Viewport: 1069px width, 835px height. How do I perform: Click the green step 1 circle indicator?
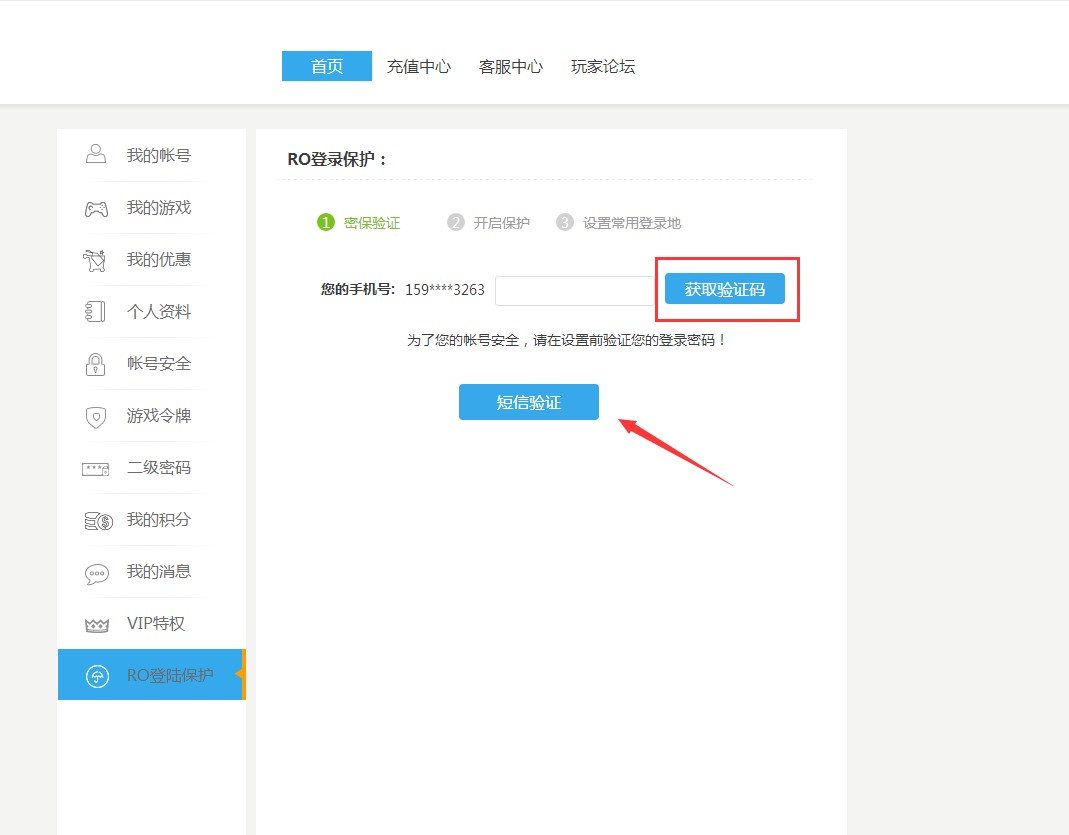(326, 222)
